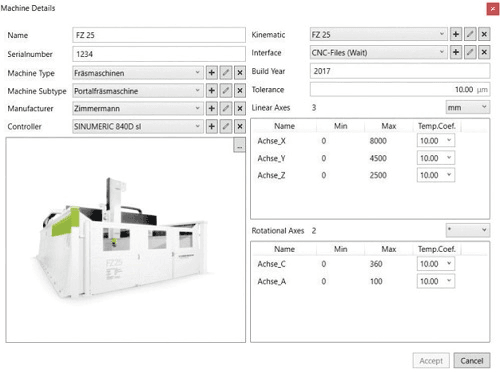The width and height of the screenshot is (500, 373).
Task: Click the Max value 8000 for Achse_X
Action: click(378, 141)
